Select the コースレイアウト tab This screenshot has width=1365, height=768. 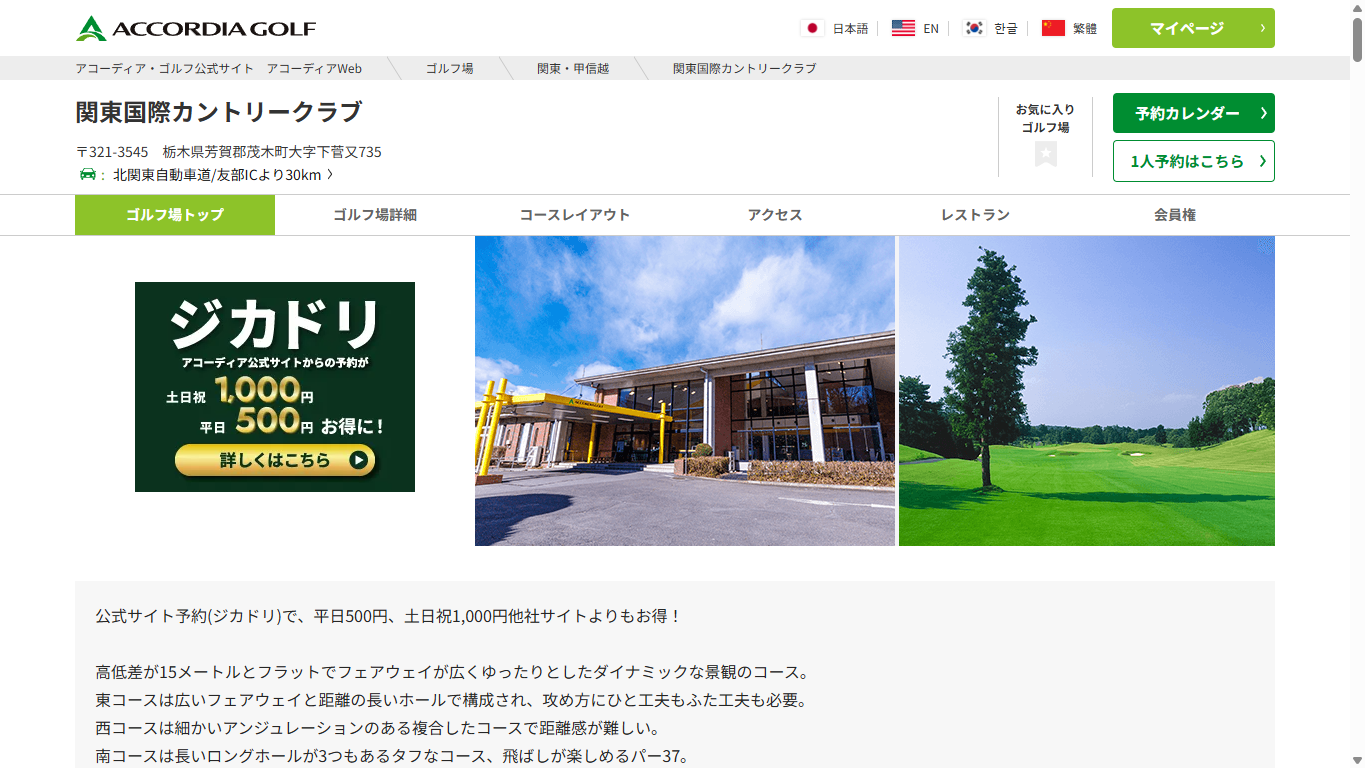(575, 215)
